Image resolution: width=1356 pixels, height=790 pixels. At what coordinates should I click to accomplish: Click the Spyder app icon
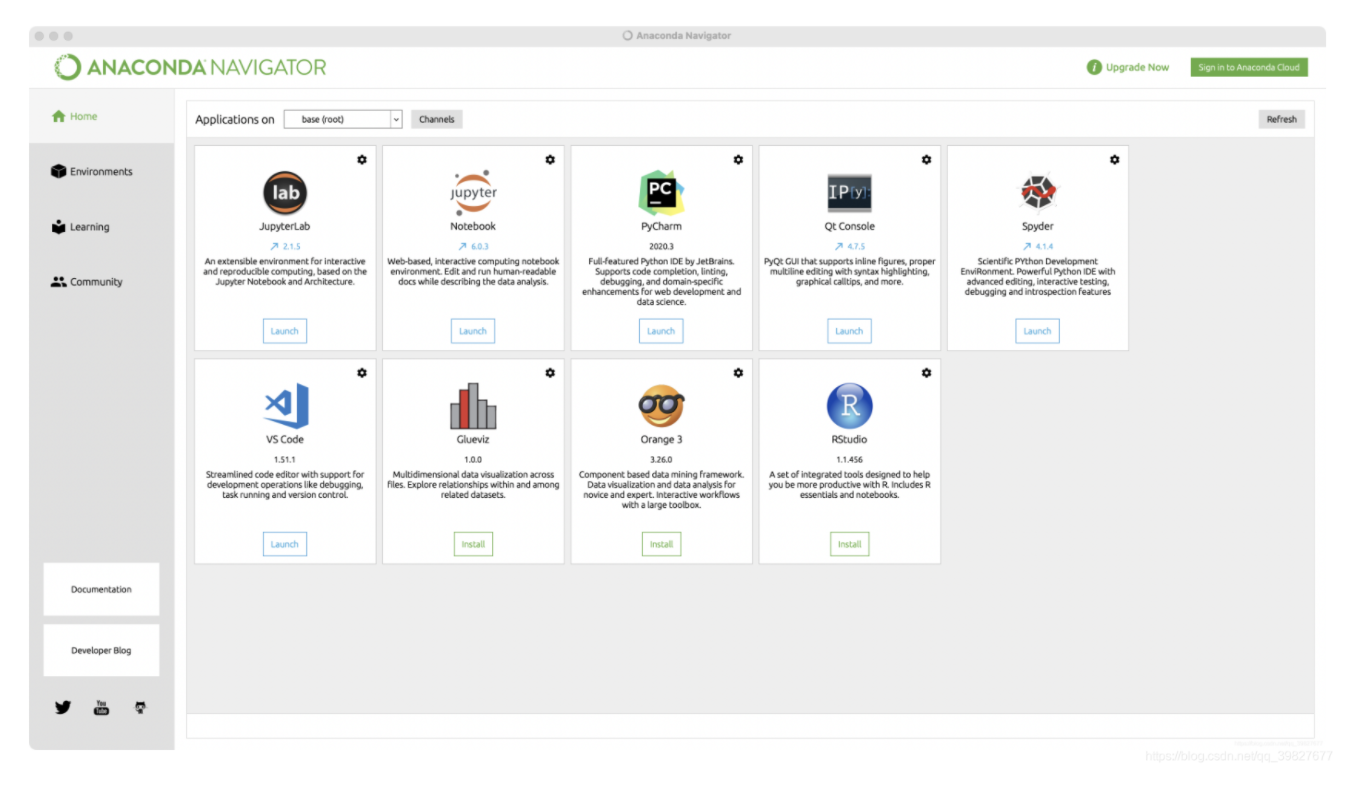[x=1038, y=193]
